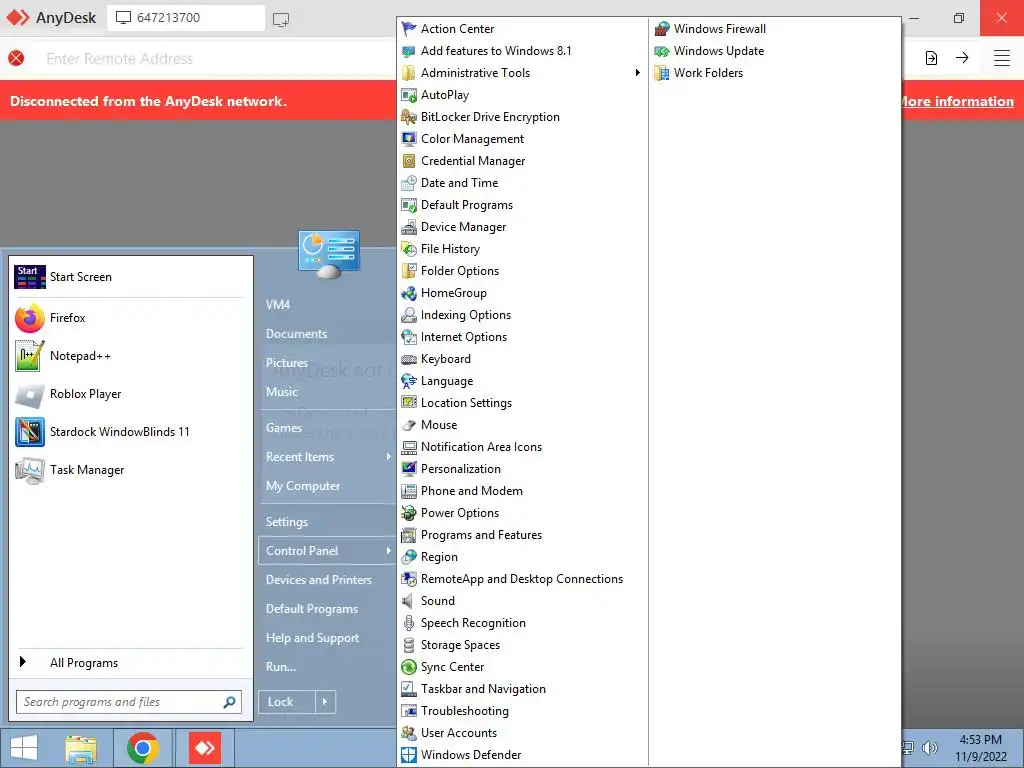Click the AnyDesk connect arrow button

(x=962, y=58)
